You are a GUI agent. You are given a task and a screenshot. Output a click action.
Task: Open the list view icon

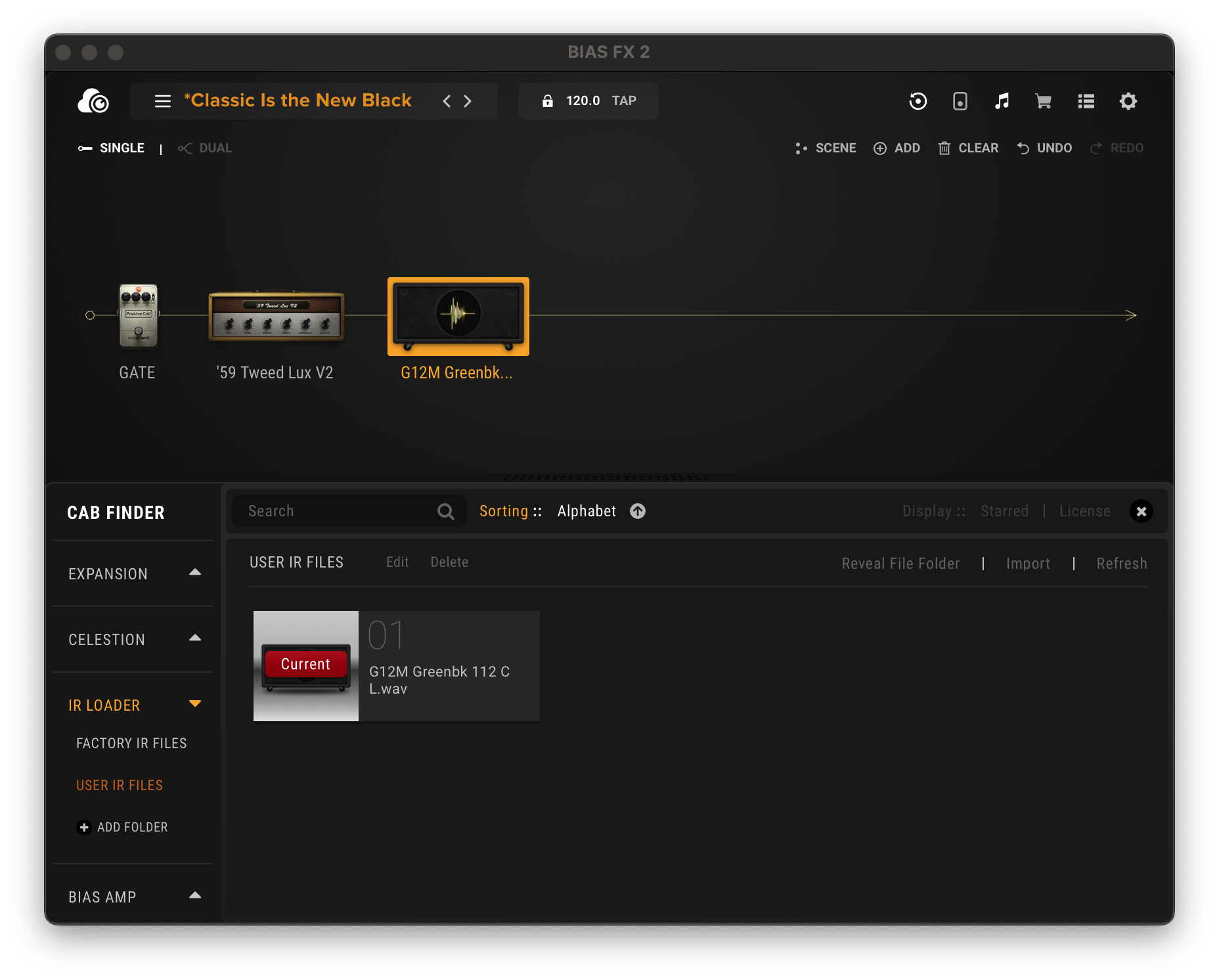click(x=1086, y=101)
